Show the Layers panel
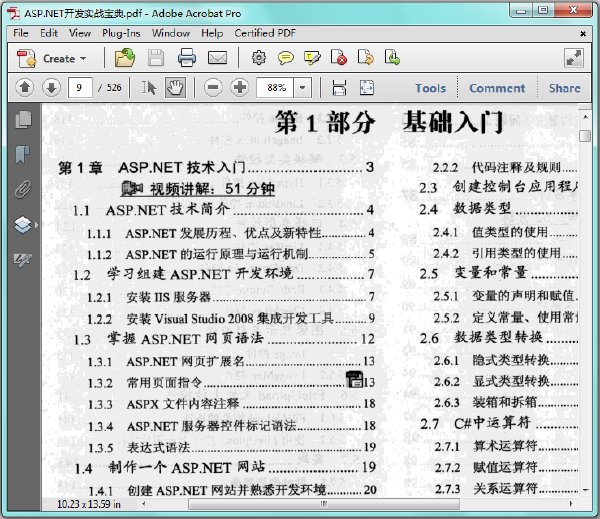 tap(23, 225)
